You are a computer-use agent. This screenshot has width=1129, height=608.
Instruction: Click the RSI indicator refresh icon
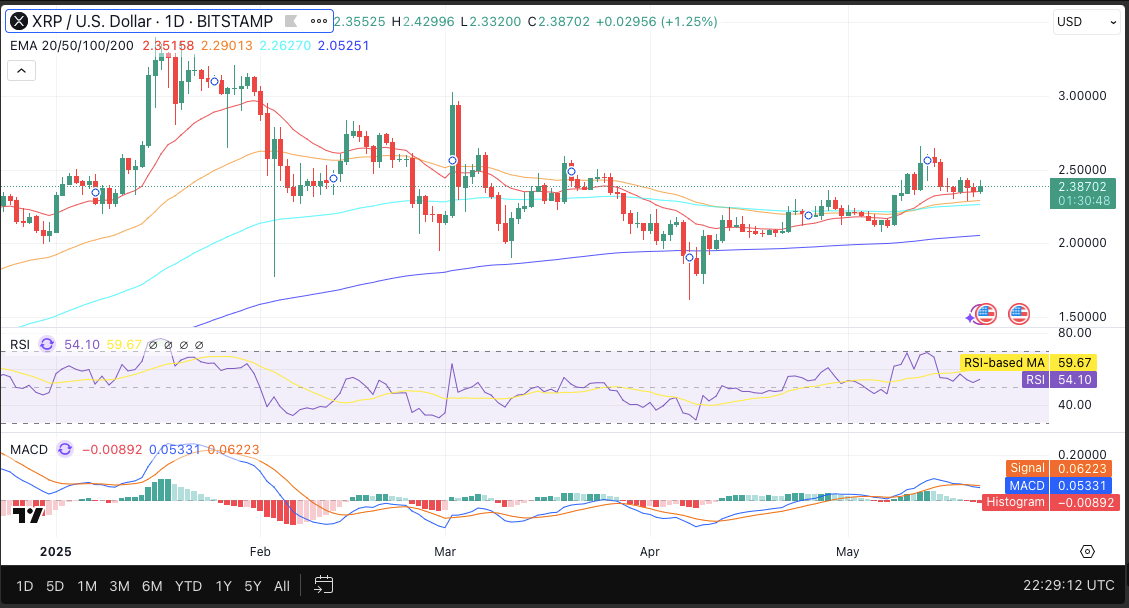click(x=47, y=344)
